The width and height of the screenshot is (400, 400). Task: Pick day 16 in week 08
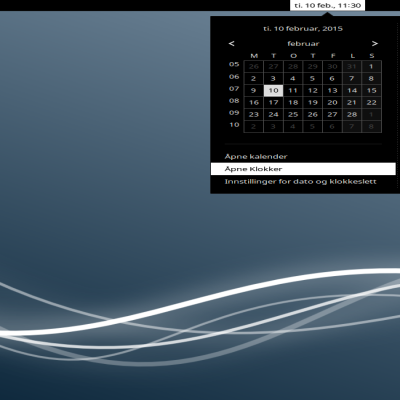coord(254,102)
